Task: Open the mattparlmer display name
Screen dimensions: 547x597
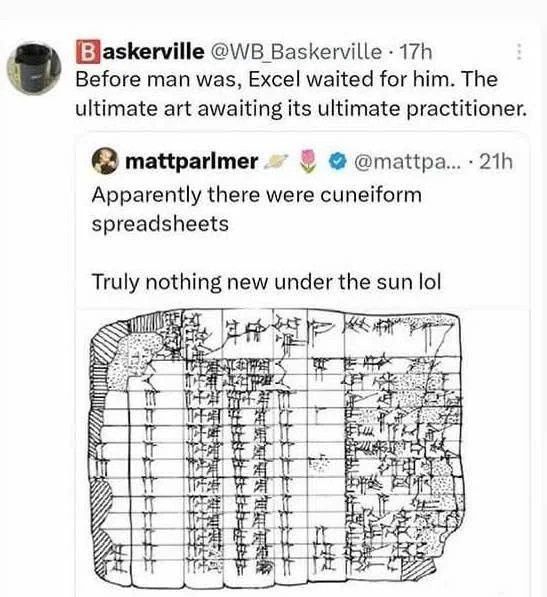Action: [191, 161]
